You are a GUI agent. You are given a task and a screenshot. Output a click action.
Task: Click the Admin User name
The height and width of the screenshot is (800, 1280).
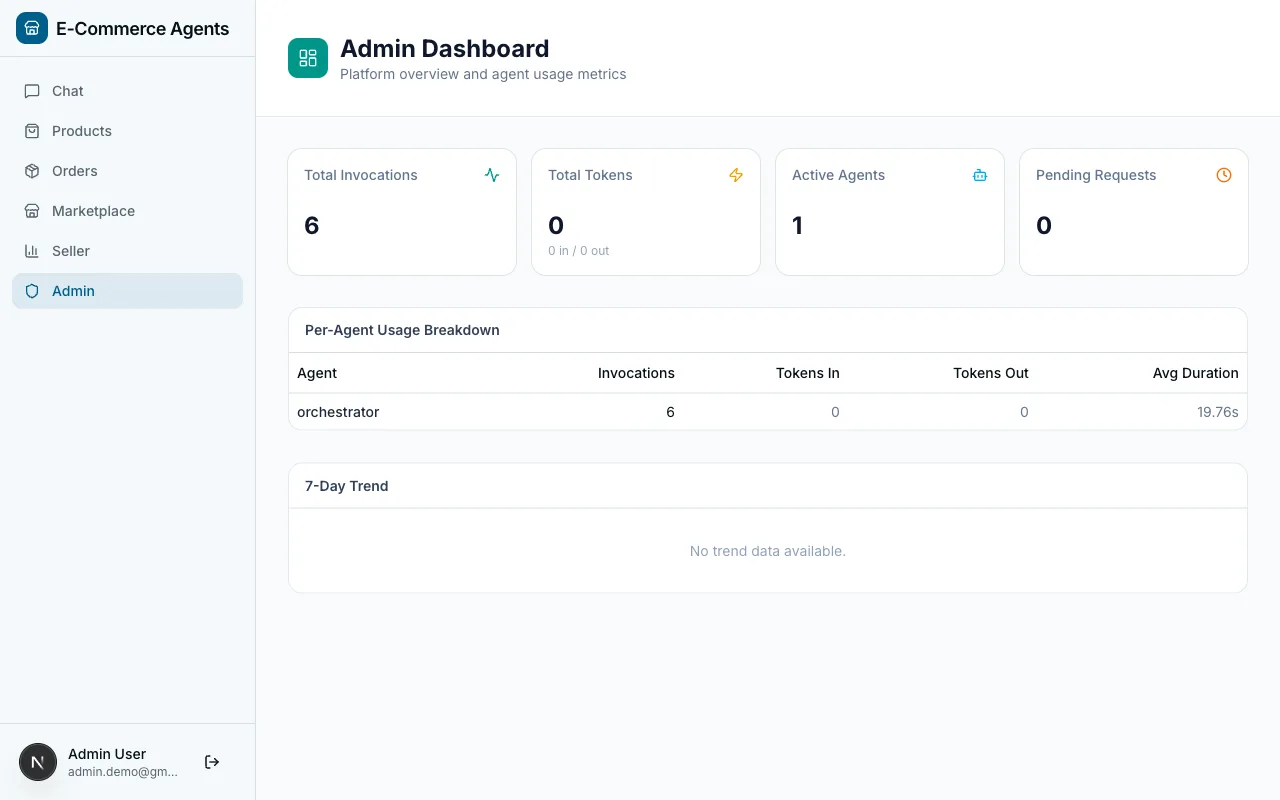[x=107, y=754]
